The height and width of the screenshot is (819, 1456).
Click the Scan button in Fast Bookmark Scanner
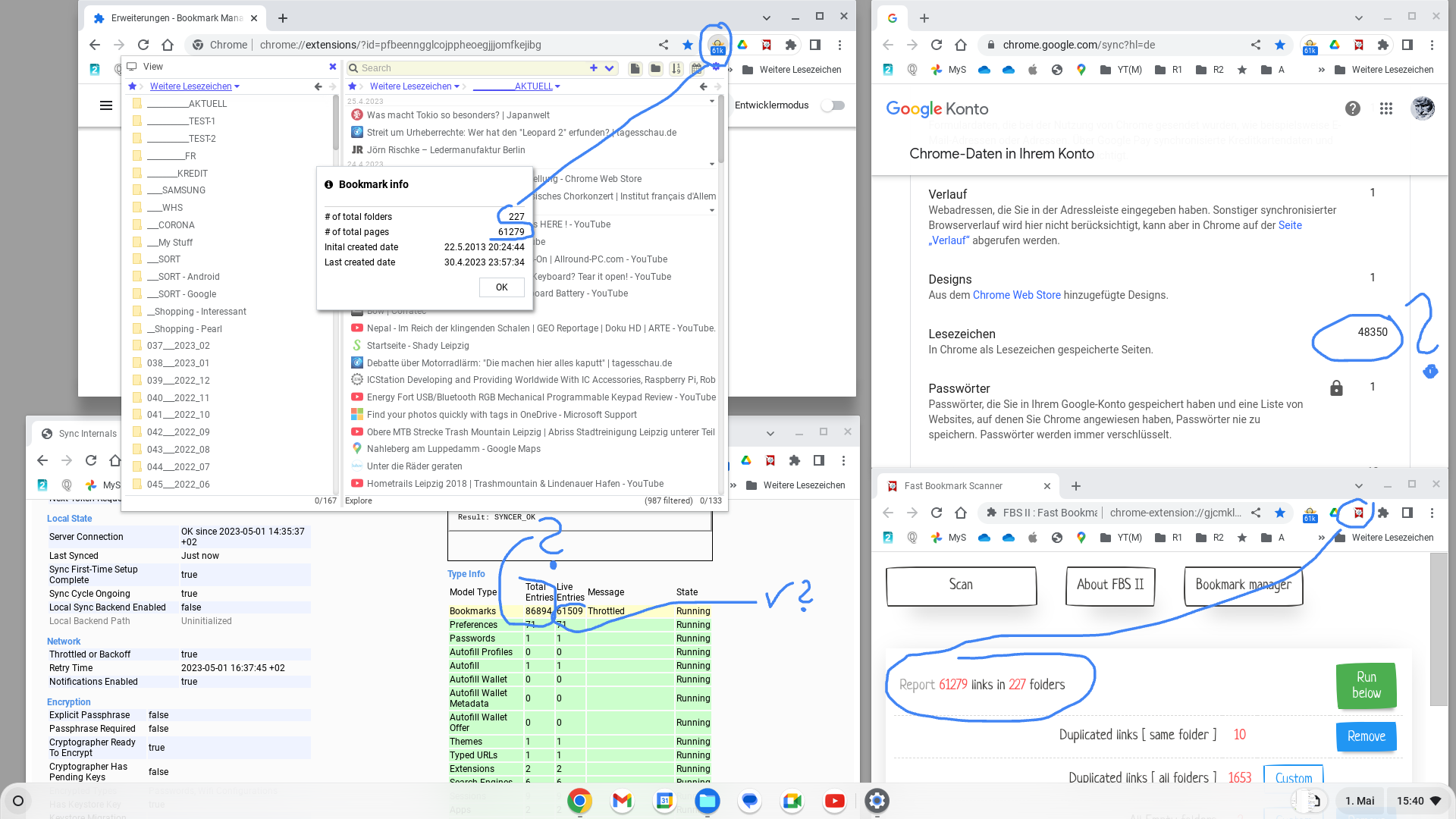coord(961,585)
